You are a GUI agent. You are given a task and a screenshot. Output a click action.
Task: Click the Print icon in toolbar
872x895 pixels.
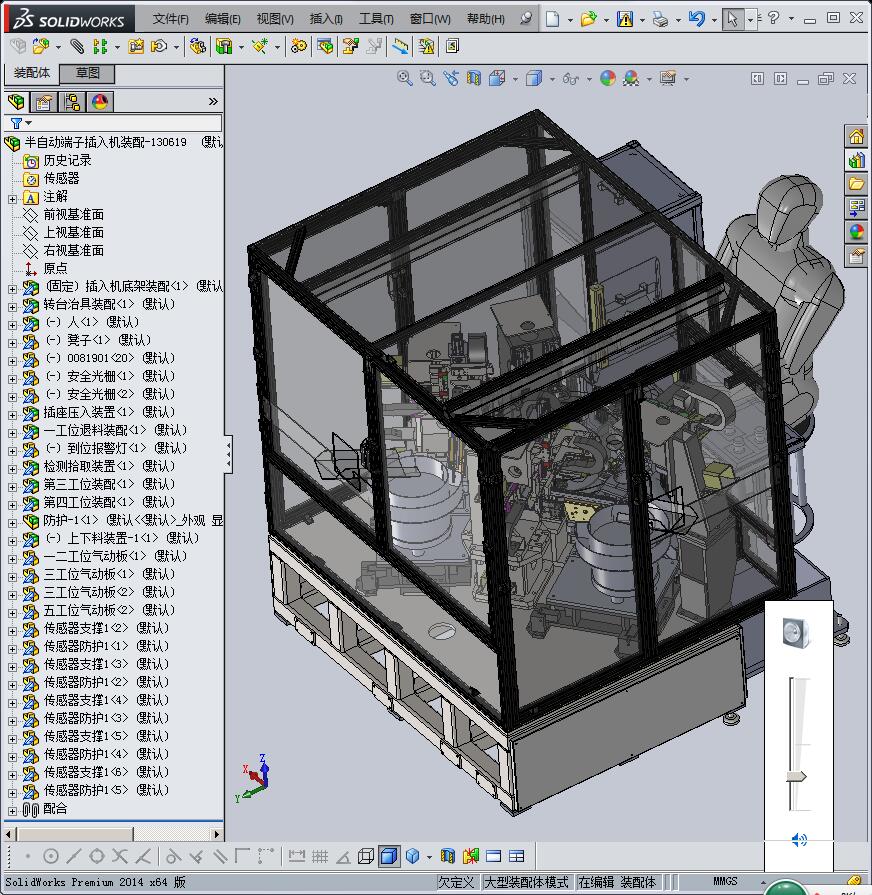click(660, 19)
